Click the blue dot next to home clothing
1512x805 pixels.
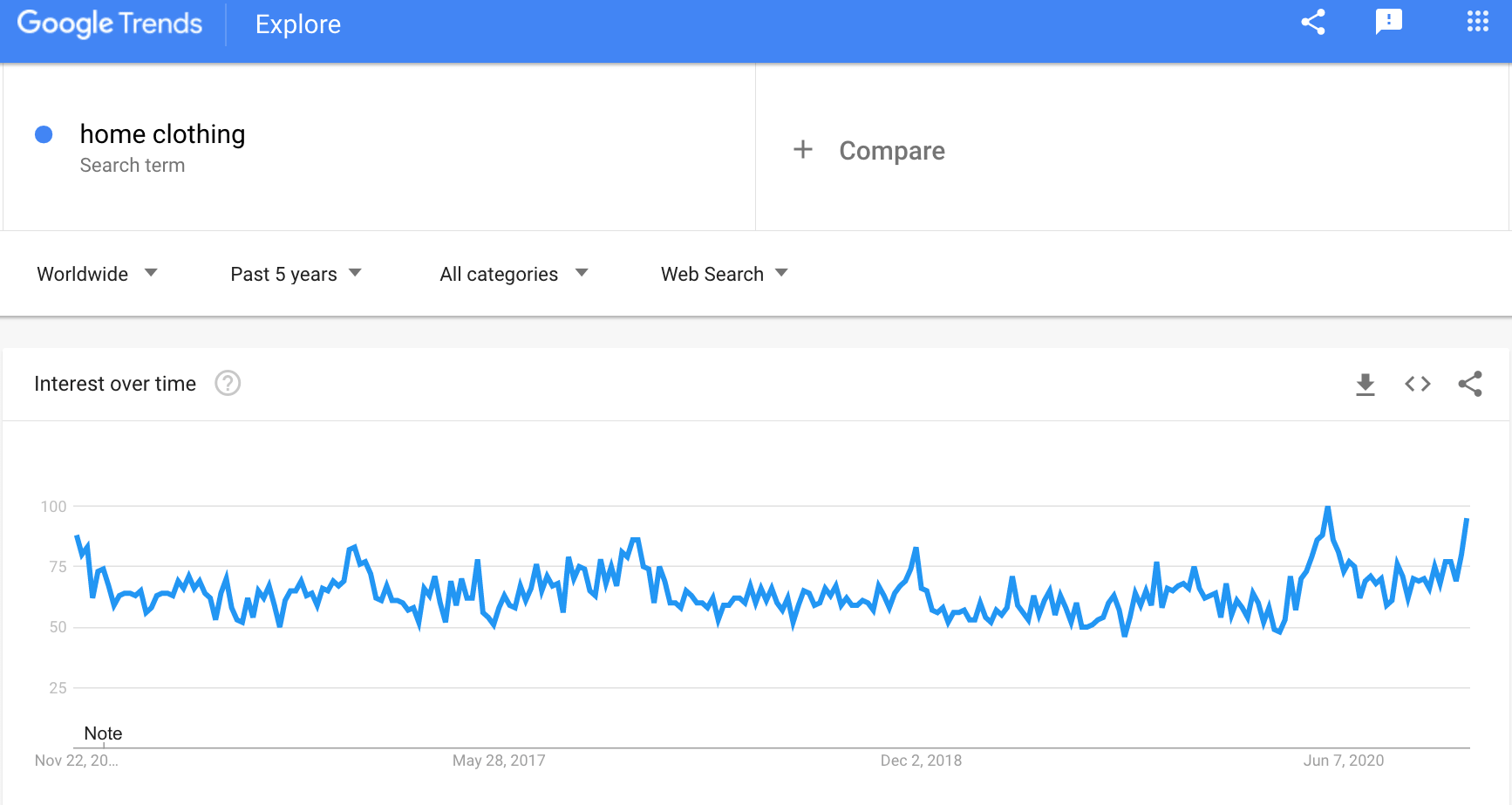click(44, 134)
